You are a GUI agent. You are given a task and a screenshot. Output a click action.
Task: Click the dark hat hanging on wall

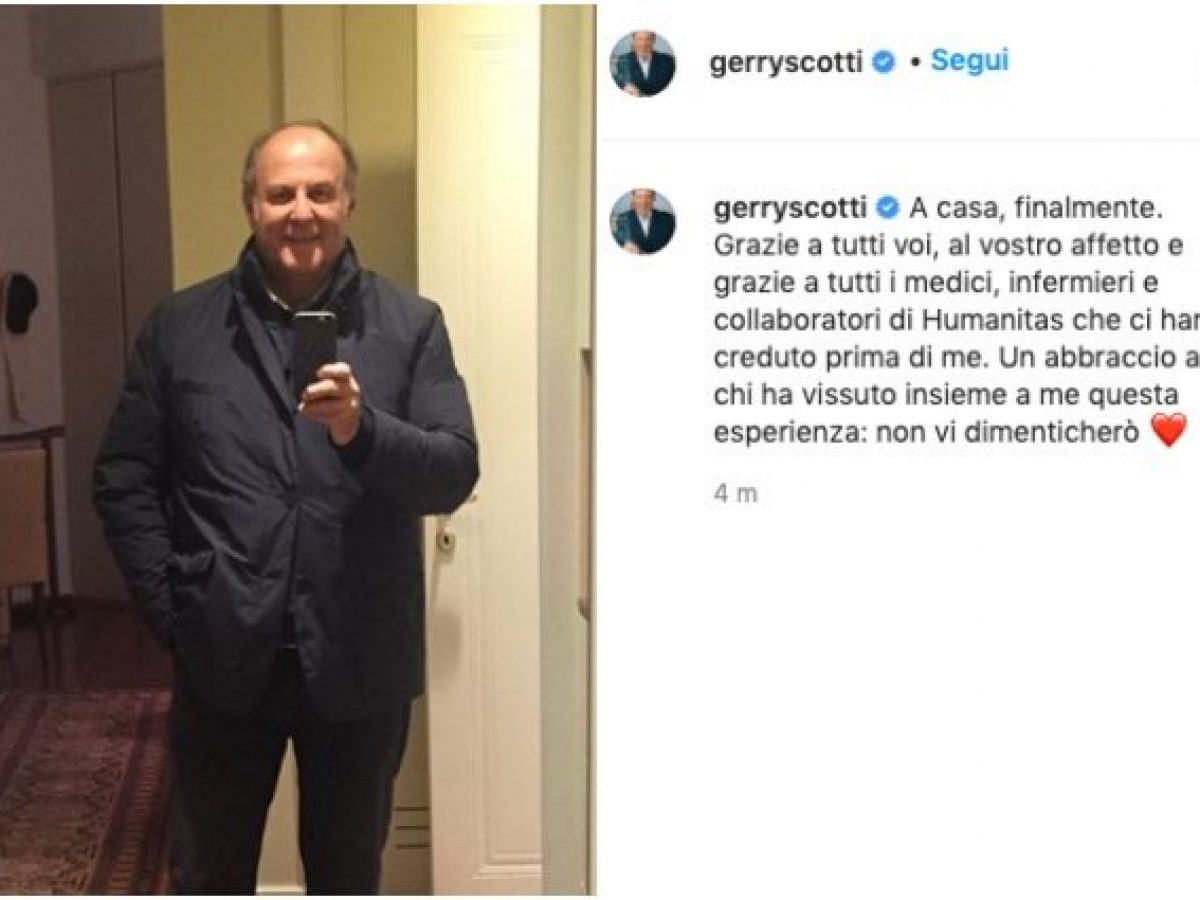20,302
